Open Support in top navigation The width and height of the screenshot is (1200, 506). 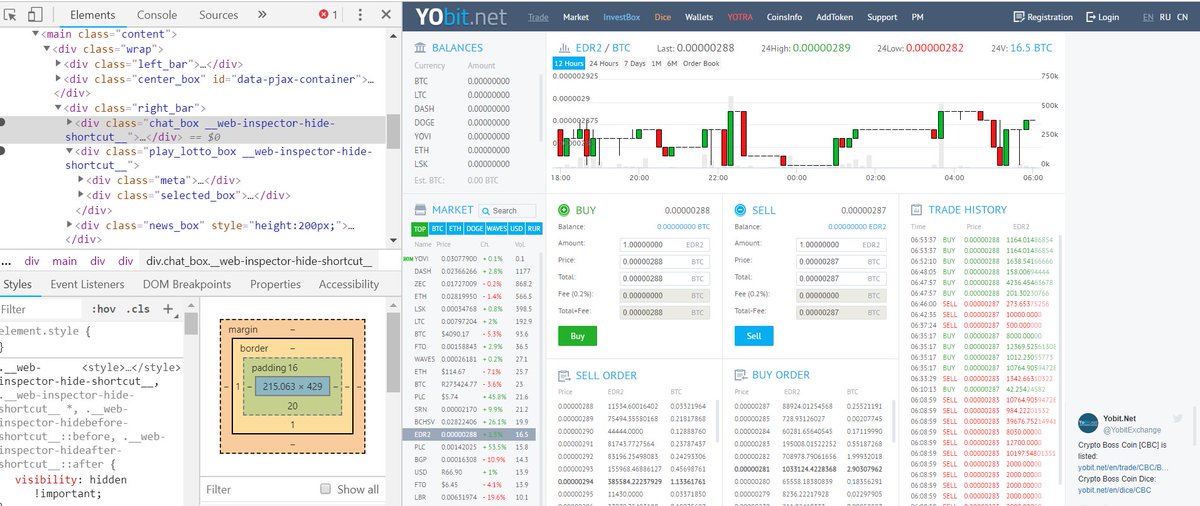point(882,18)
